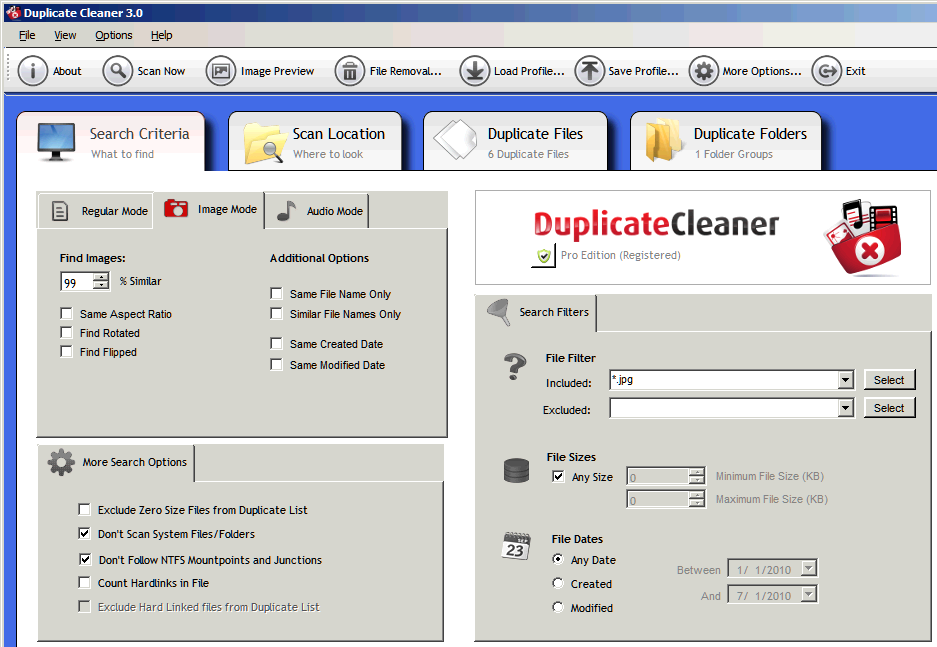Click the More Search Options gear icon
This screenshot has width=937, height=647.
(61, 462)
